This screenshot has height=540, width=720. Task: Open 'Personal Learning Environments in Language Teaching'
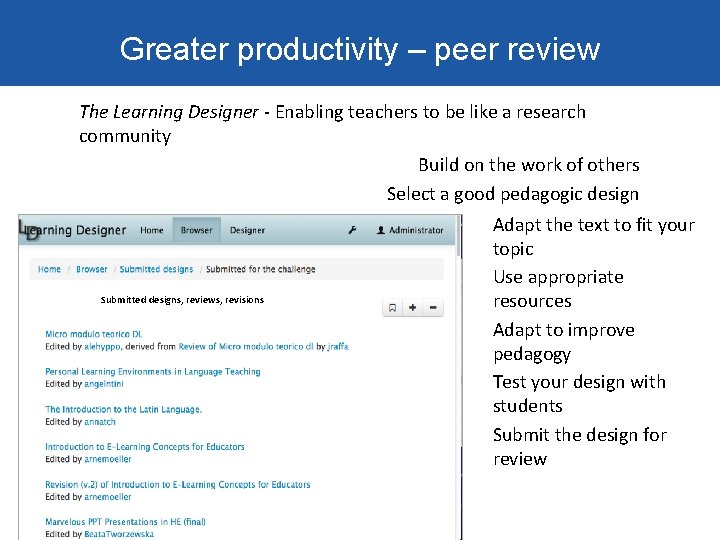point(152,371)
